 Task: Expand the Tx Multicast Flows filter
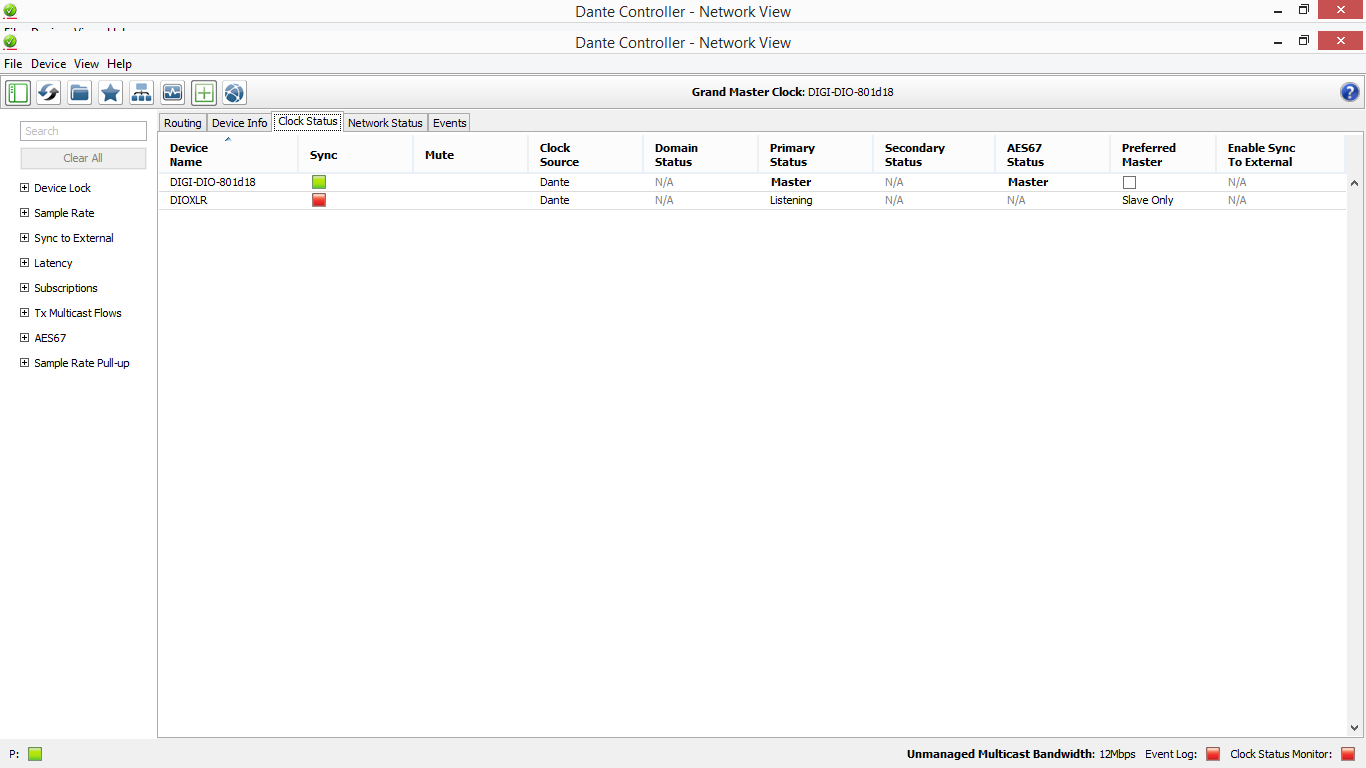pyautogui.click(x=25, y=313)
